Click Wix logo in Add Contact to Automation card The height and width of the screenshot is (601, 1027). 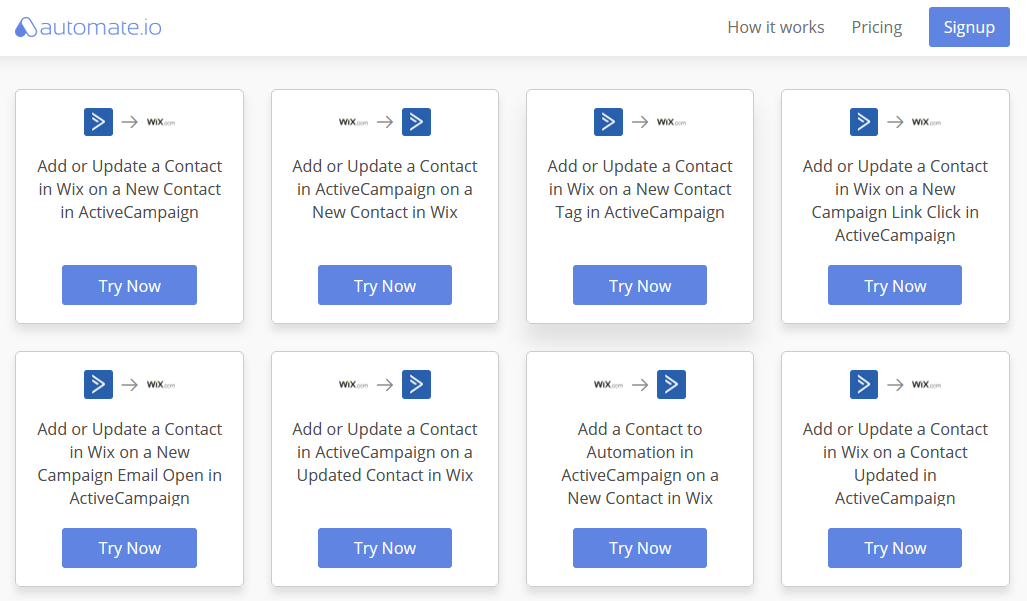click(608, 384)
